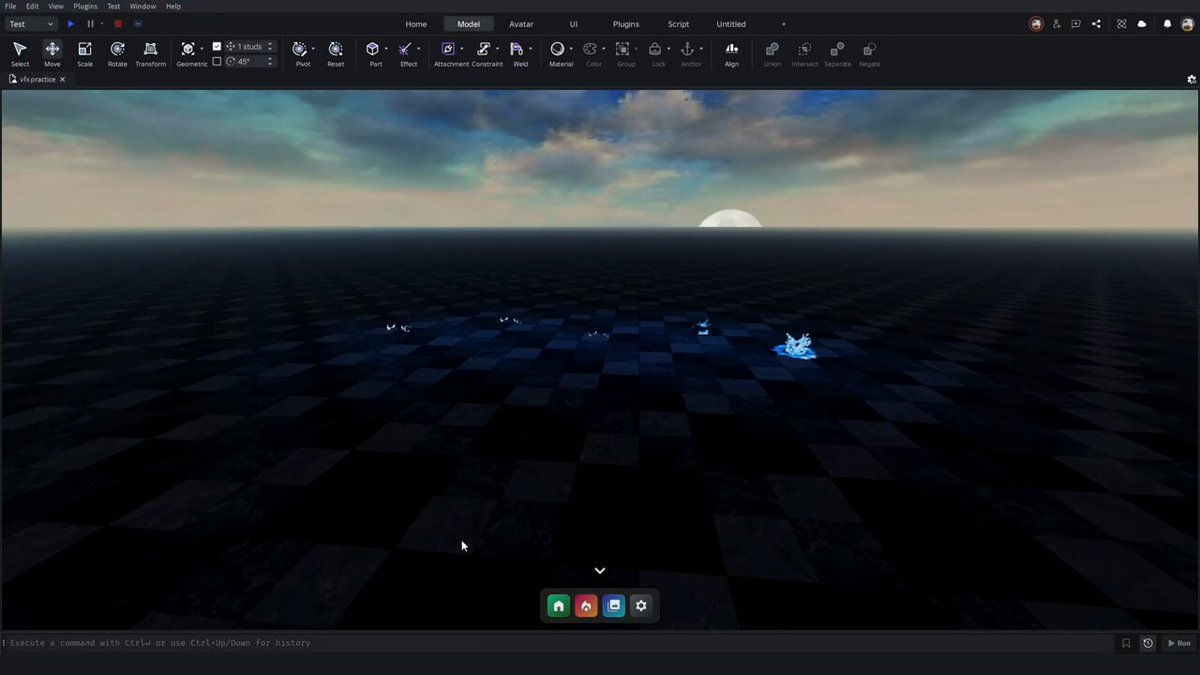Viewport: 1200px width, 675px height.
Task: Click the command bar input field
Action: tap(560, 643)
